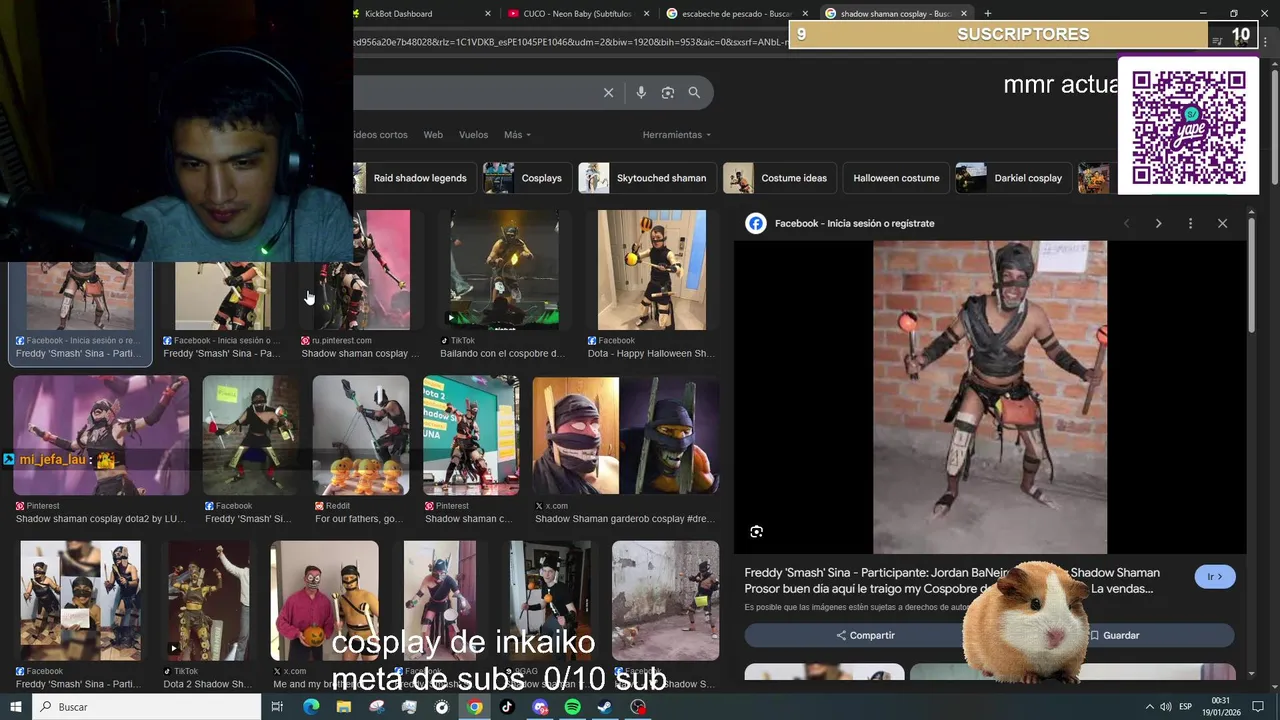Open Pinterest cosplay dota2 by LU result
The width and height of the screenshot is (1280, 720).
click(101, 451)
